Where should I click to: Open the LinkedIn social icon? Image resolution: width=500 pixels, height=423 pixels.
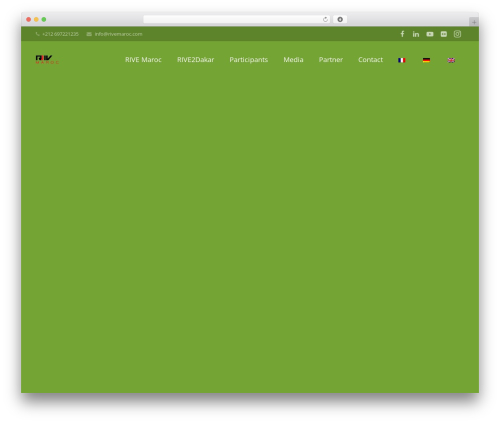(x=416, y=34)
